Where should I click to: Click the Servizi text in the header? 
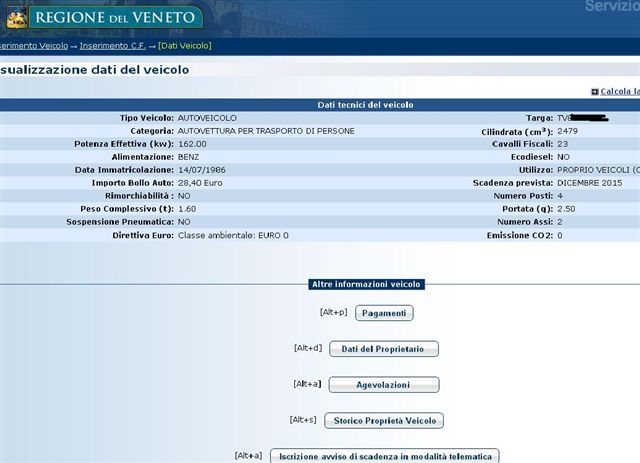point(613,8)
